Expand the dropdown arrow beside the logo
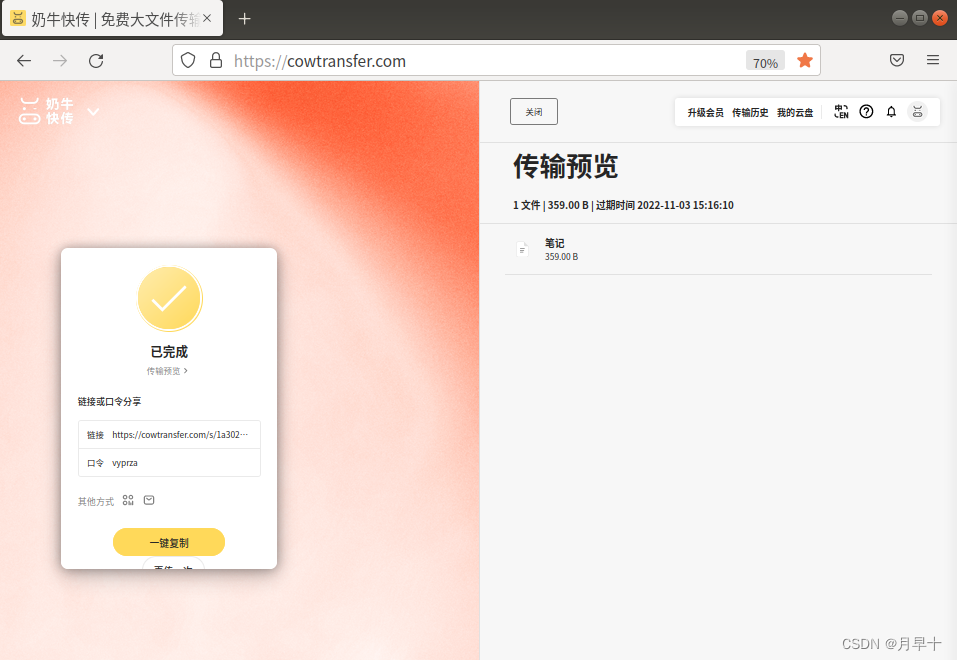The width and height of the screenshot is (957, 660). pyautogui.click(x=93, y=112)
